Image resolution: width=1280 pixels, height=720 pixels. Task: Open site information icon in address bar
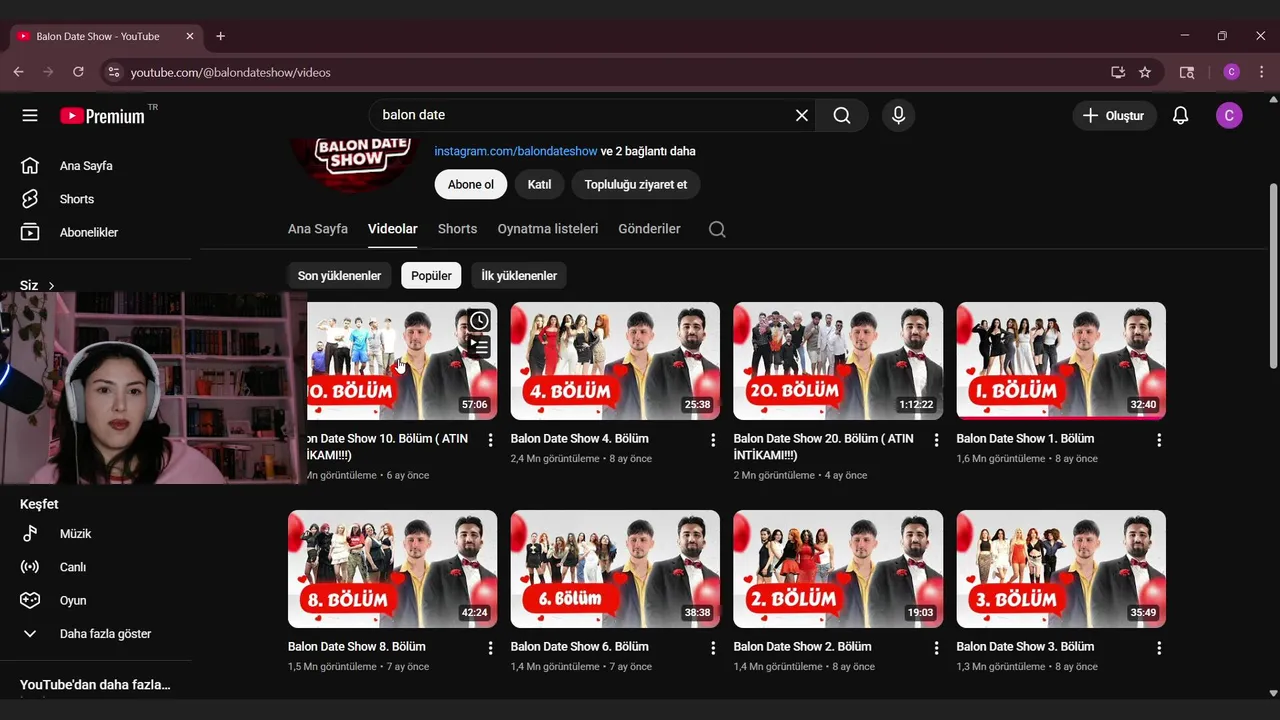pos(114,72)
